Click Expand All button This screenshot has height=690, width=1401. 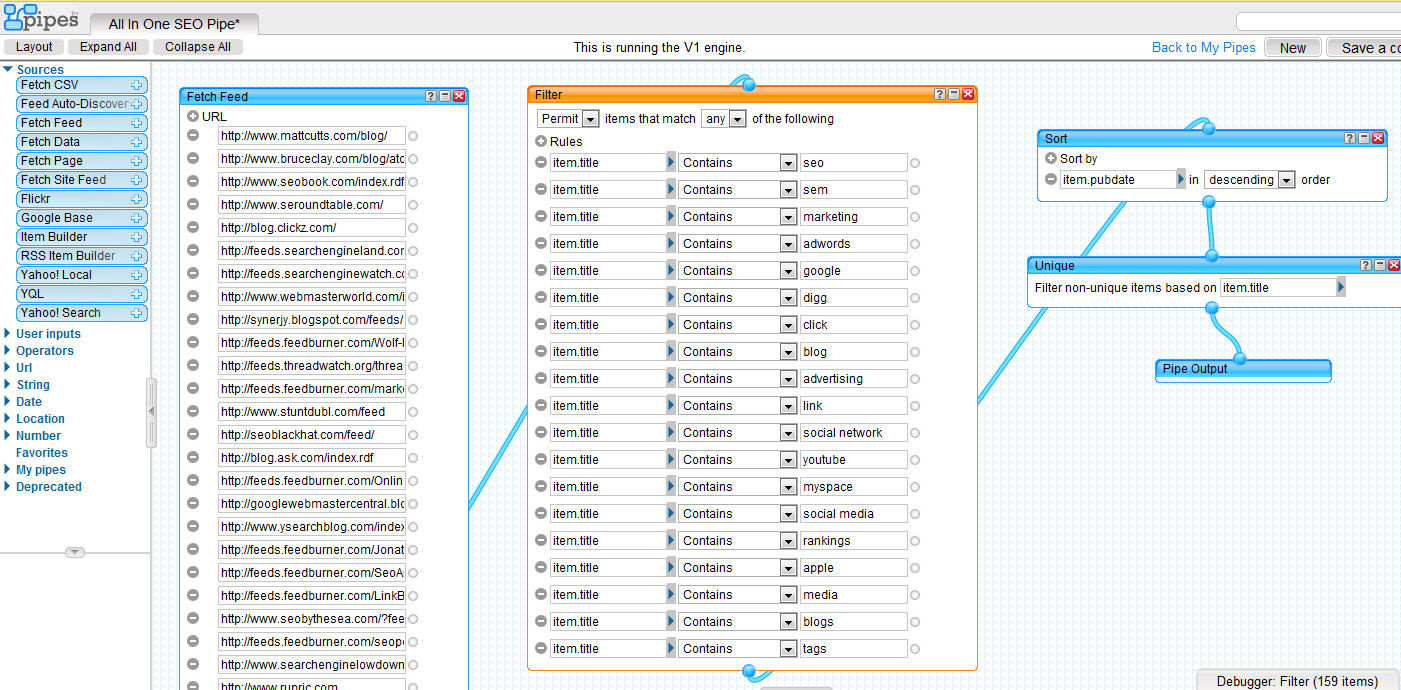[x=108, y=47]
